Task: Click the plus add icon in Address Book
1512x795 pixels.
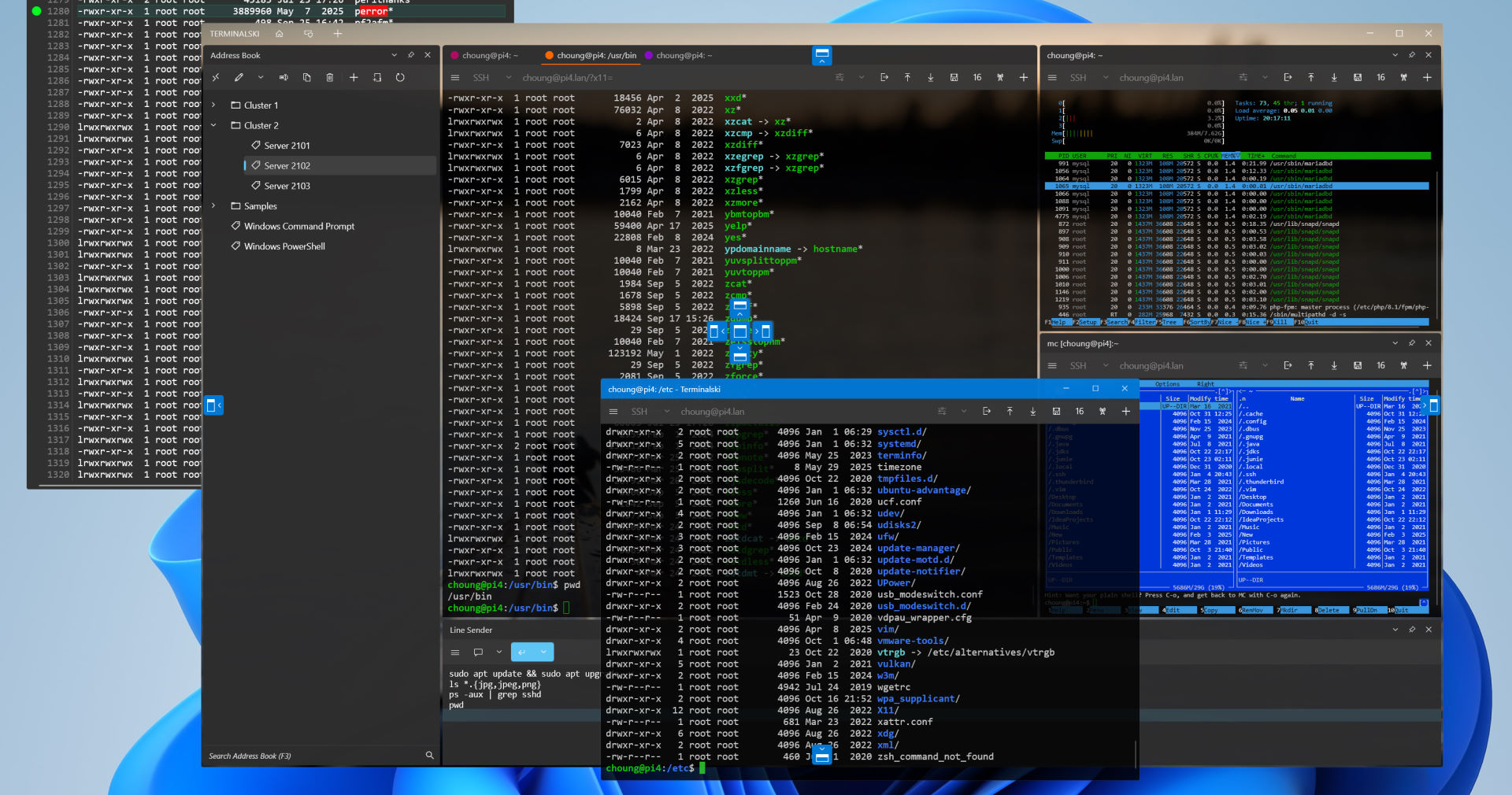Action: pyautogui.click(x=354, y=77)
